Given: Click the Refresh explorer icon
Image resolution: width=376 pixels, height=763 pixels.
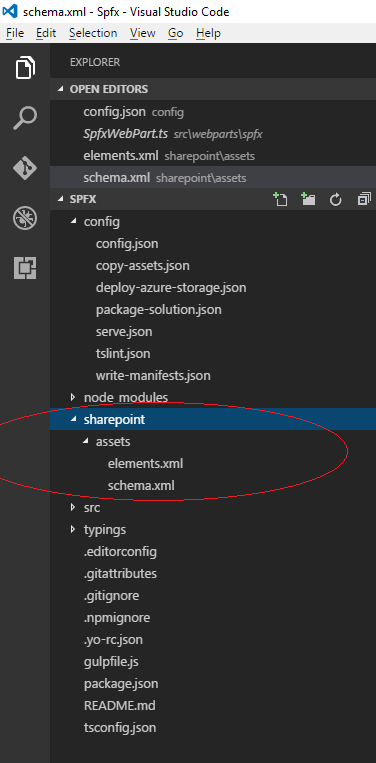Looking at the screenshot, I should tap(336, 200).
